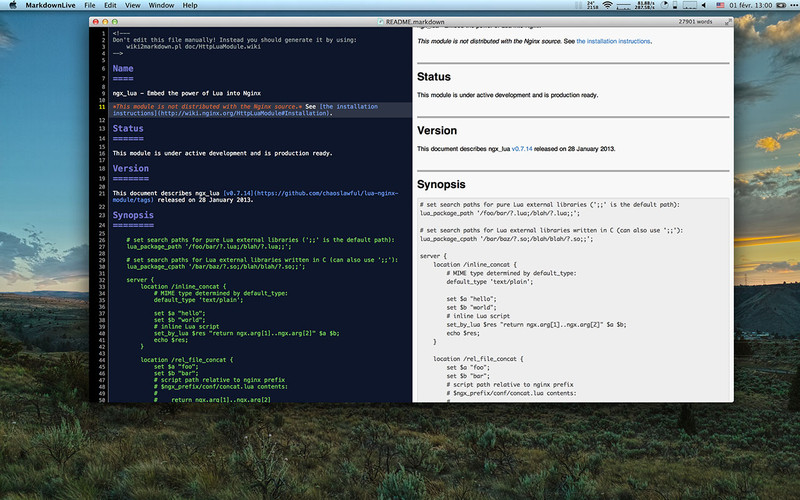Place cursor in 'ngx_lua - Embed the power' line

(187, 93)
